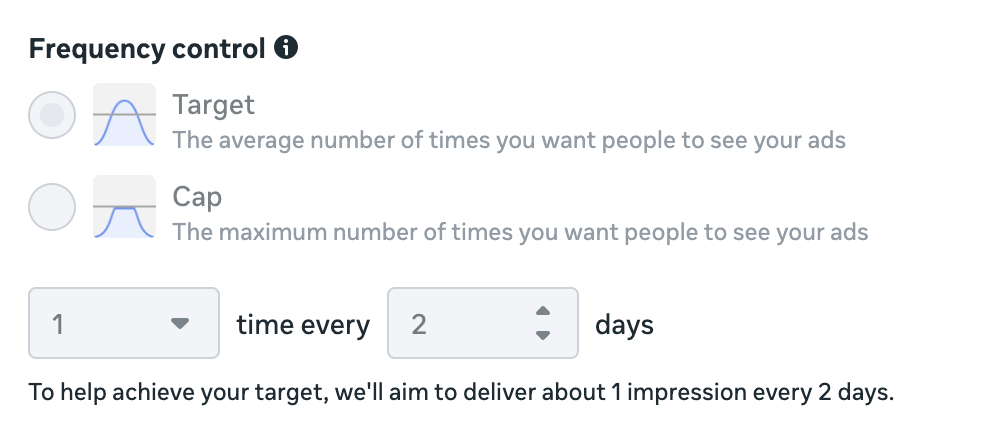Click the dropdown arrow in times selector

click(x=180, y=323)
